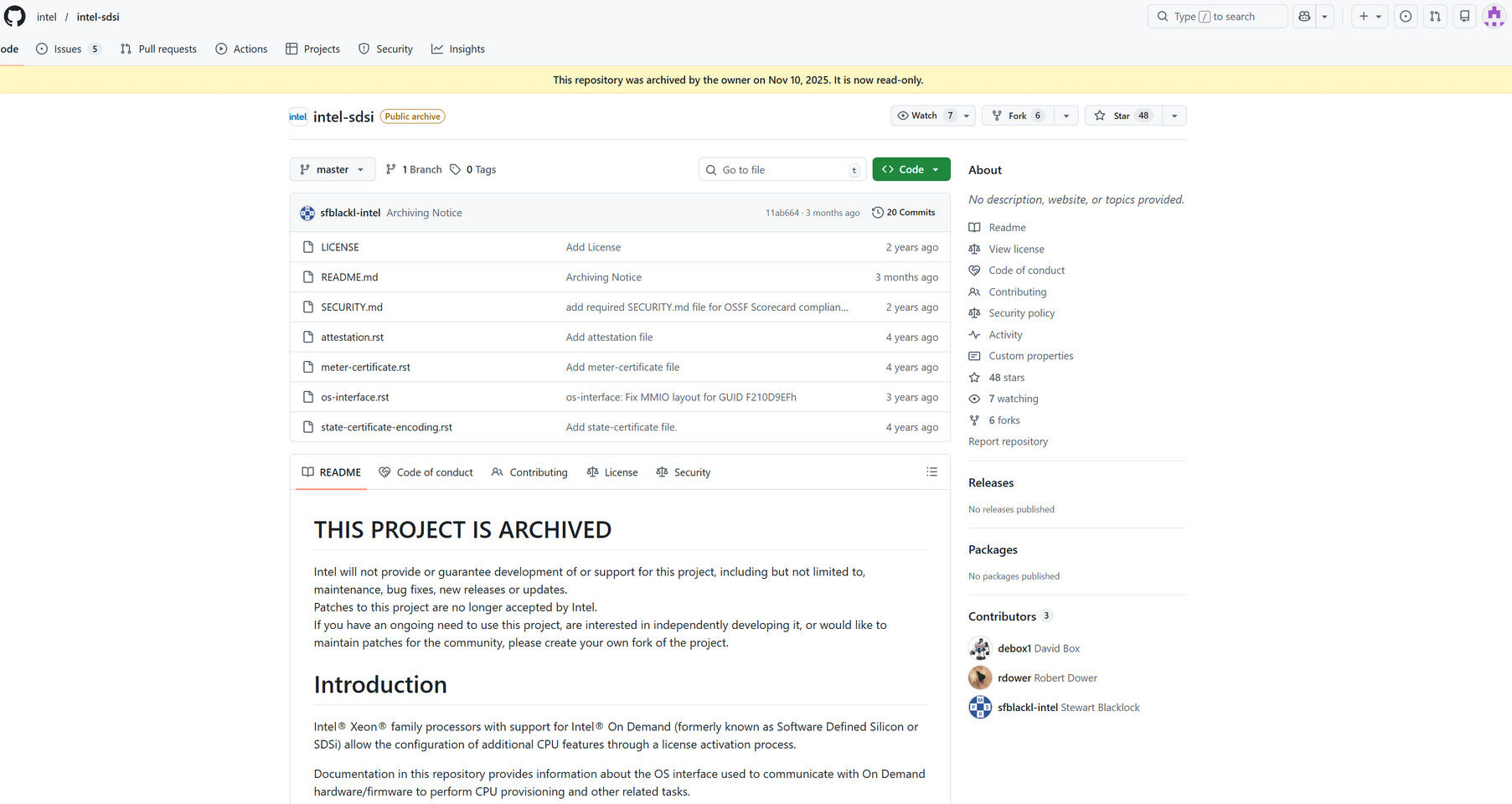This screenshot has width=1512, height=804.
Task: Expand the Fork options dropdown arrow
Action: coord(1066,116)
